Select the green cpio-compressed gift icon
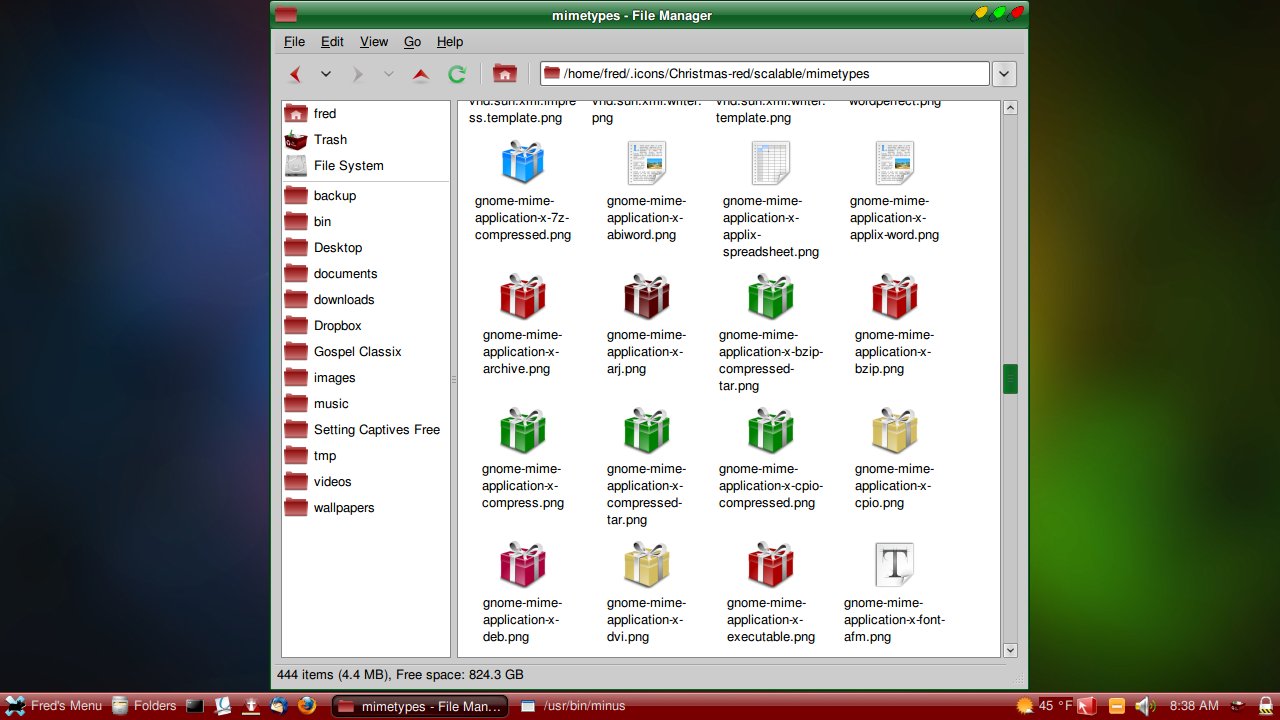Viewport: 1280px width, 720px height. pyautogui.click(x=770, y=430)
